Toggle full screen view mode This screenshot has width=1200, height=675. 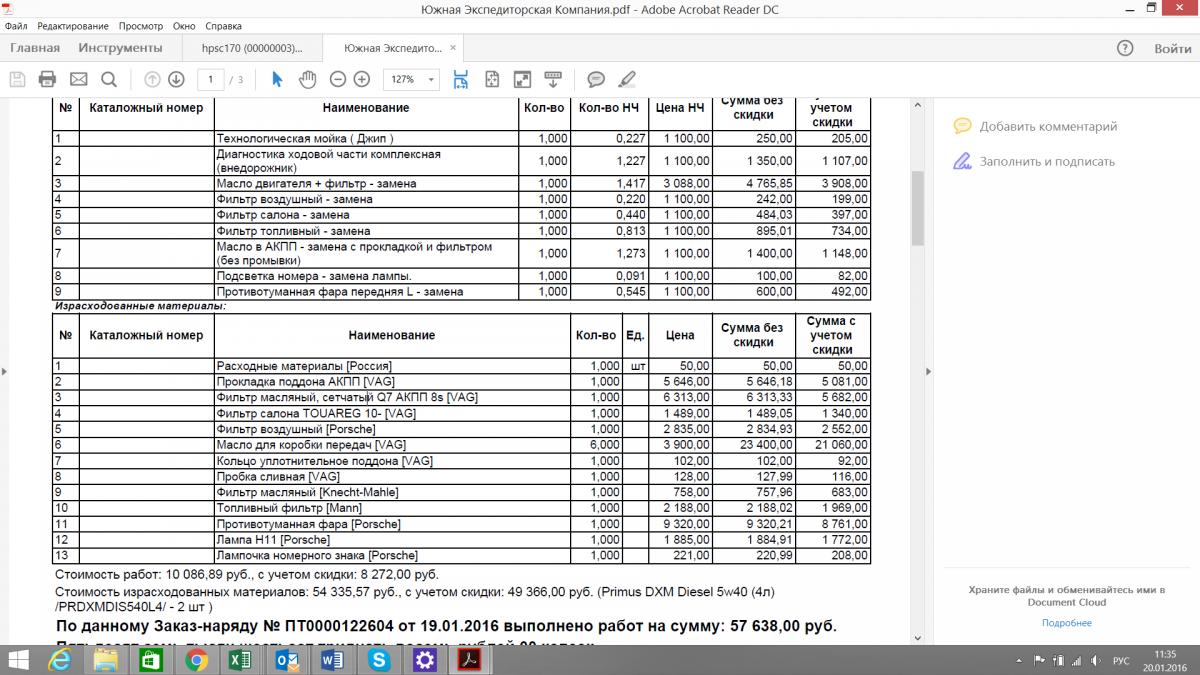[522, 79]
